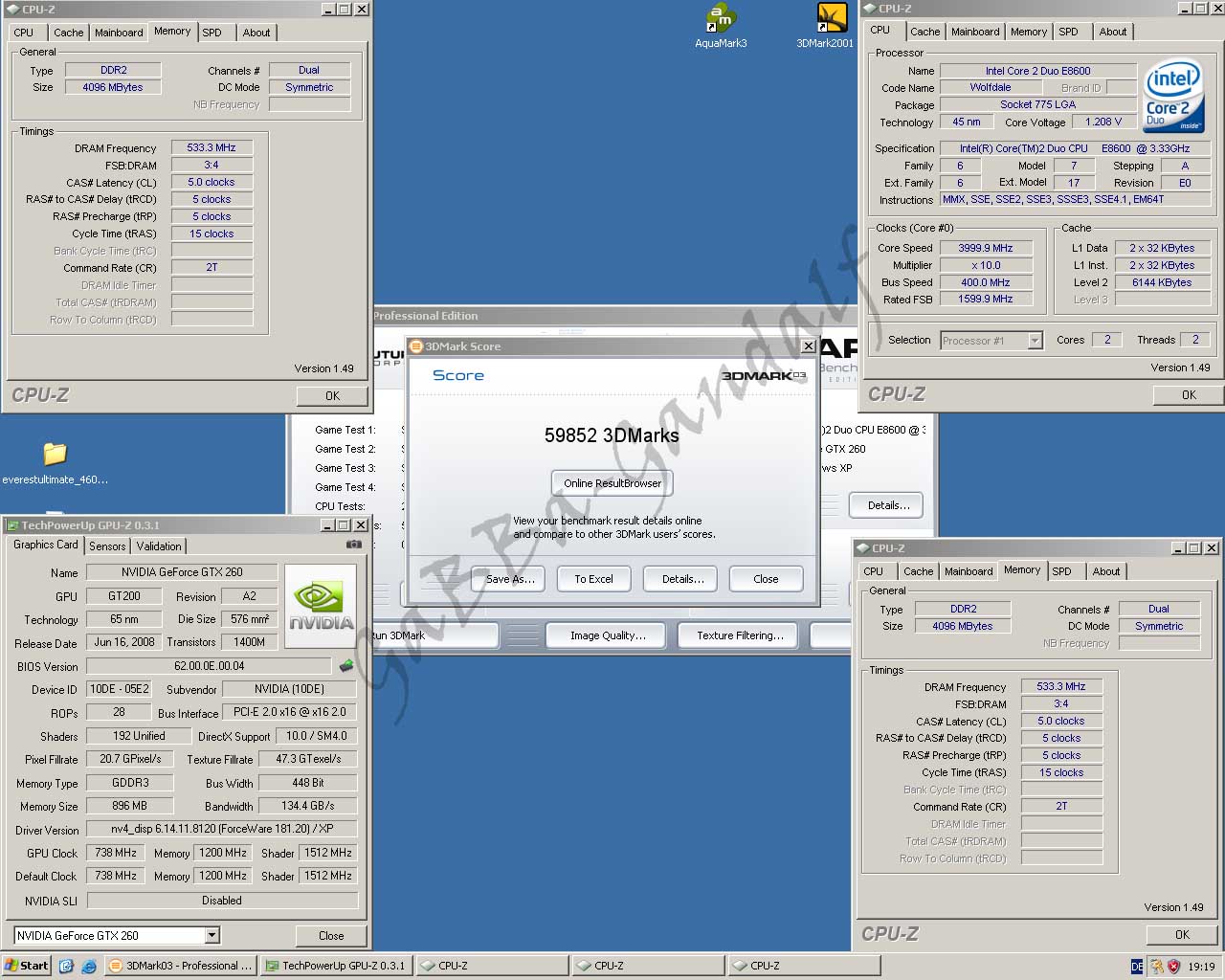
Task: Close the 3DMark Score dialog with X
Action: [808, 346]
